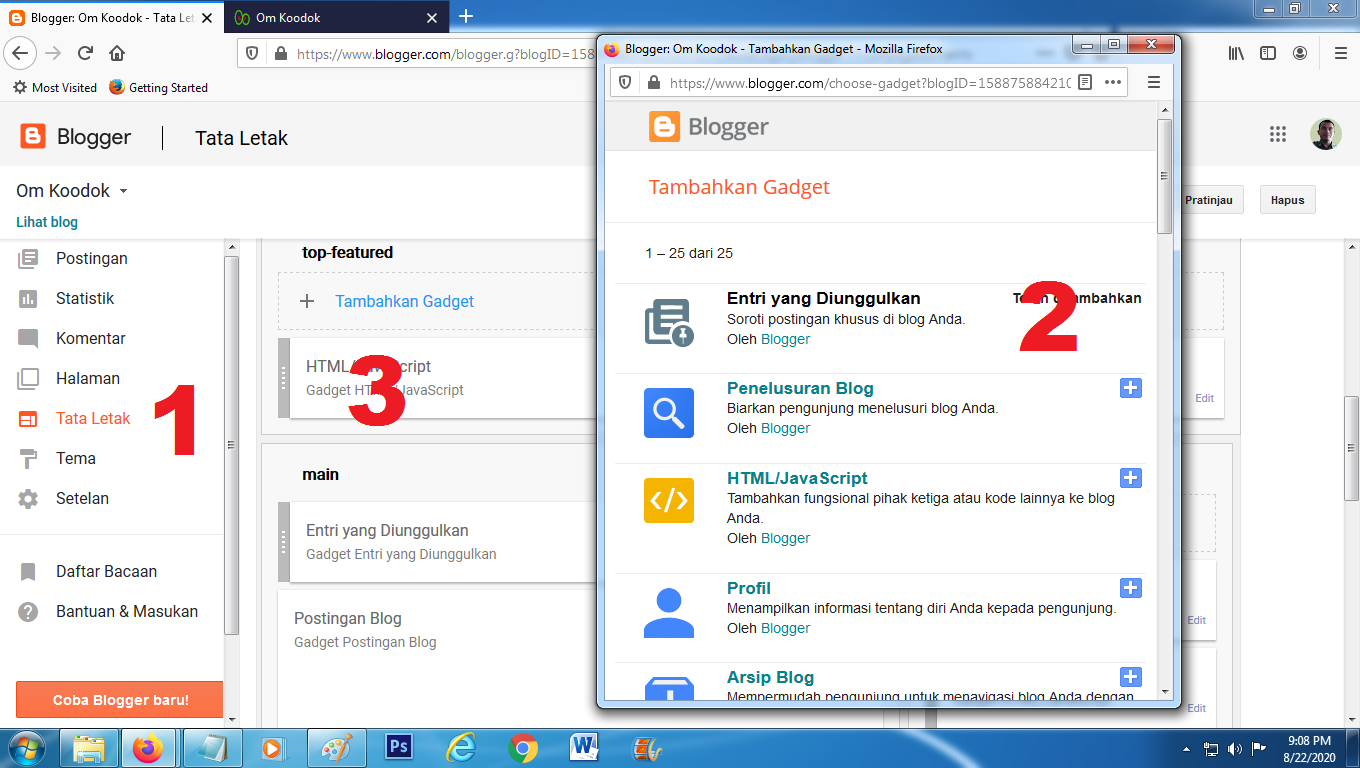Open Komentar in the Blogger sidebar

point(91,338)
